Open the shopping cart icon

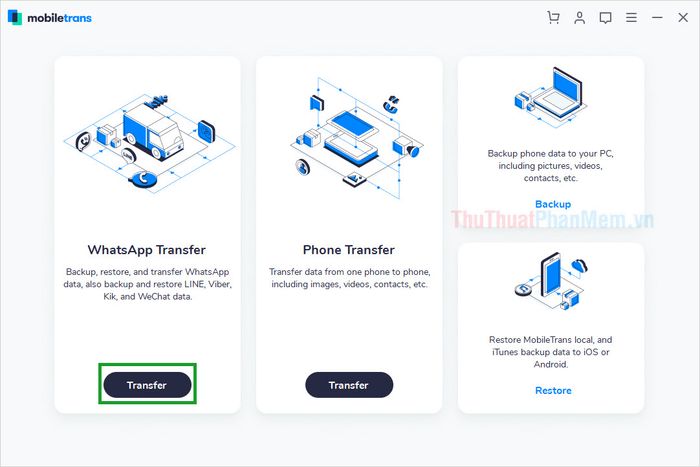(553, 18)
